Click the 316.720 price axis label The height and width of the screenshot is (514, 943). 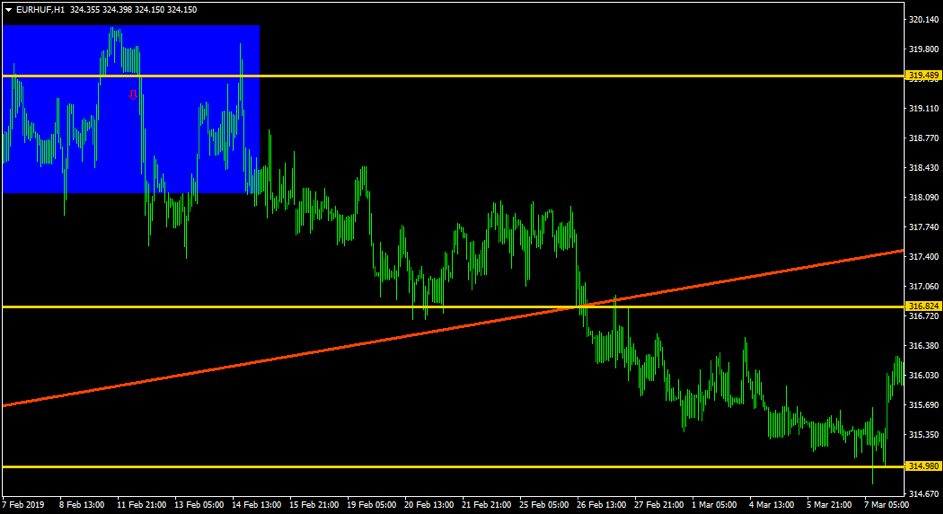click(x=924, y=316)
